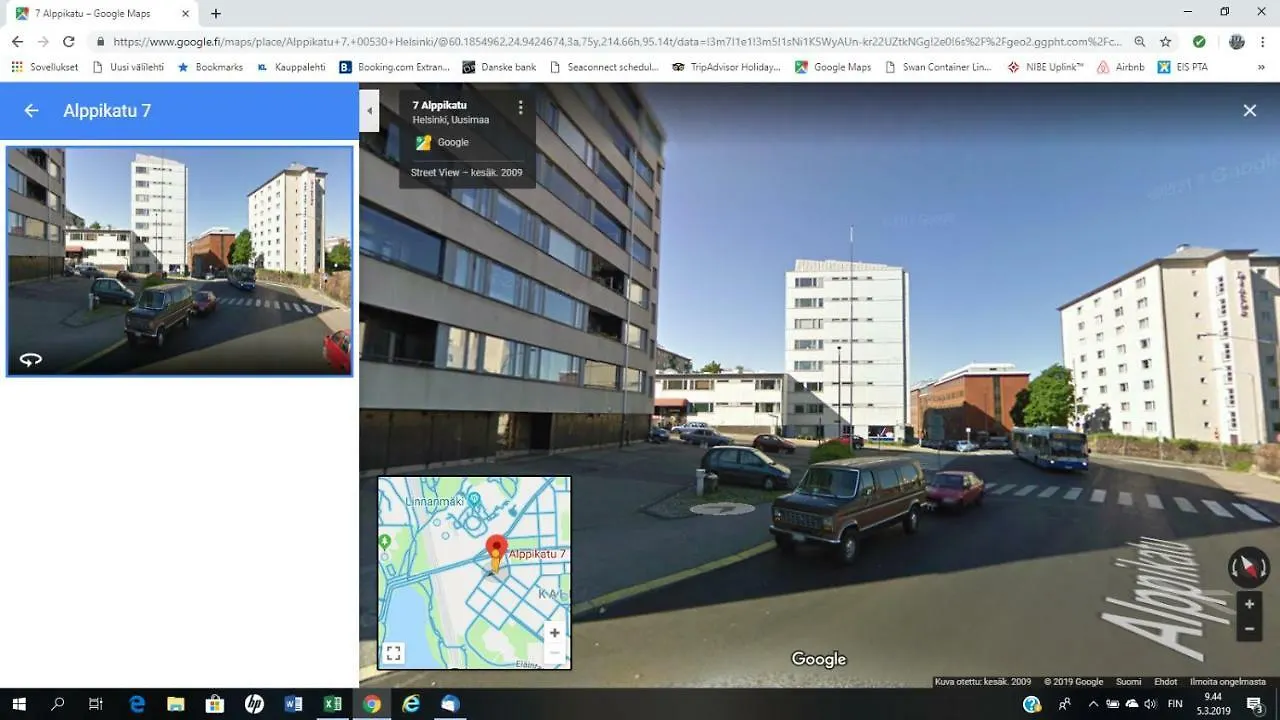Open Windows taskbar search

point(57,704)
